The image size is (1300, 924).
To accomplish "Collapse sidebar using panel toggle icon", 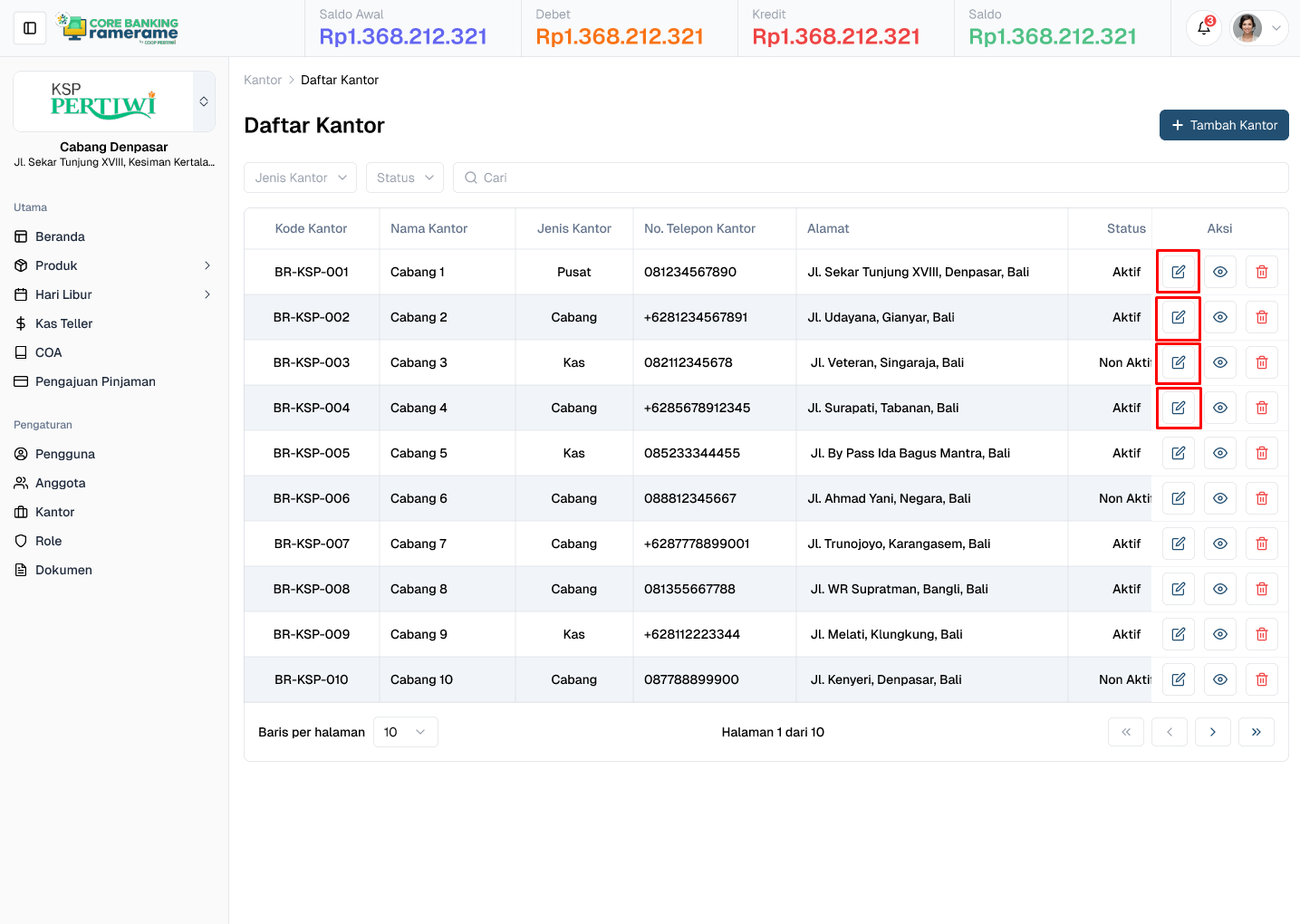I will click(30, 28).
